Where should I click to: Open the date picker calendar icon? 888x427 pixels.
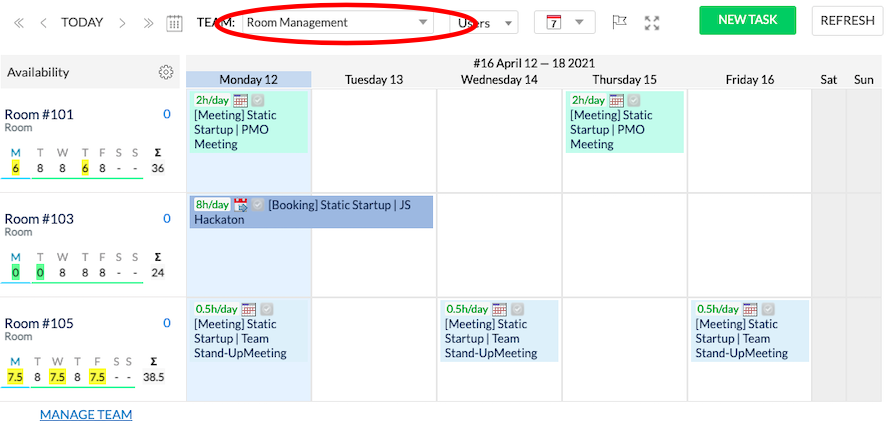pyautogui.click(x=174, y=23)
